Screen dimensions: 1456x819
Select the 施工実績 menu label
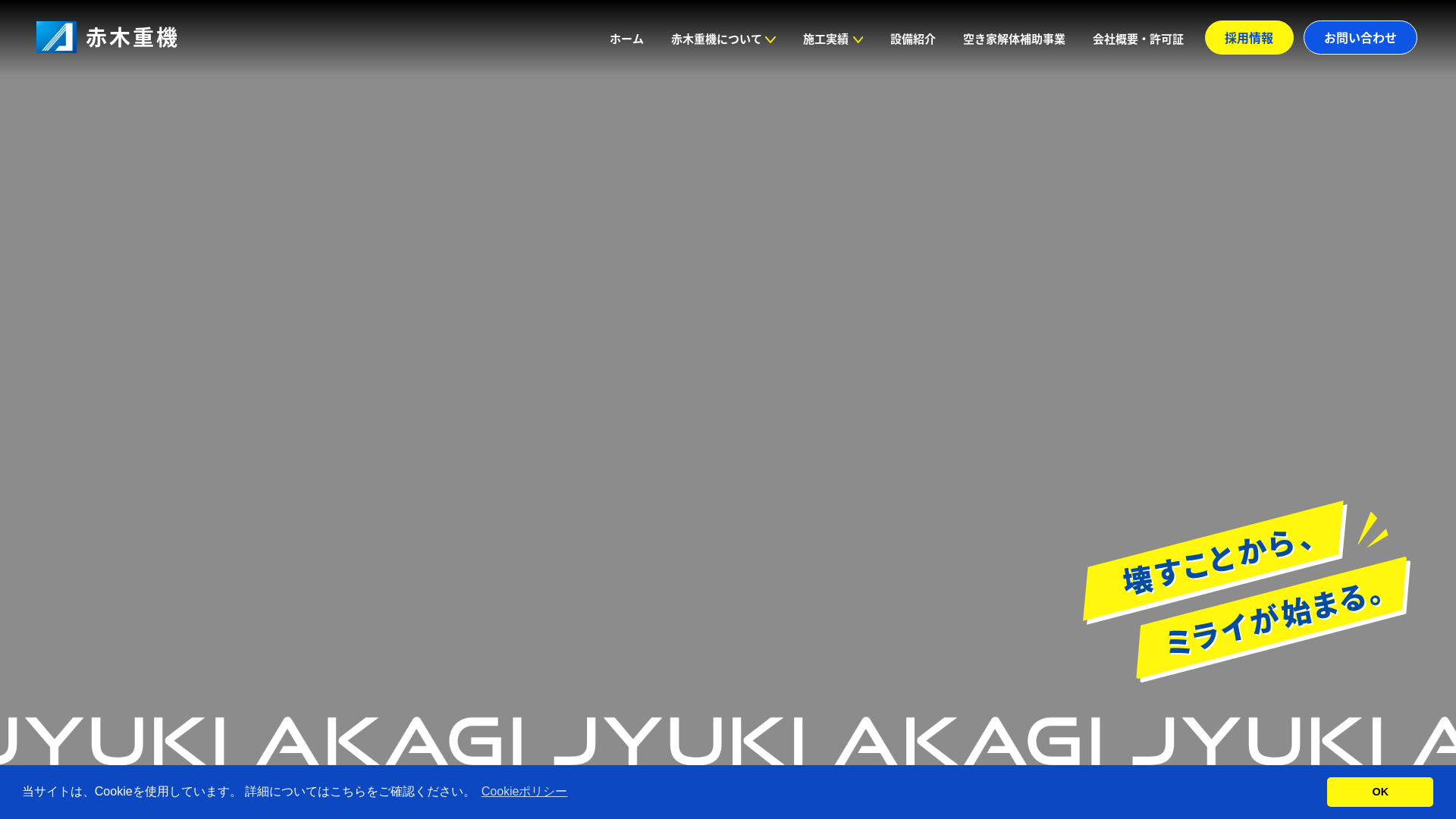click(825, 39)
